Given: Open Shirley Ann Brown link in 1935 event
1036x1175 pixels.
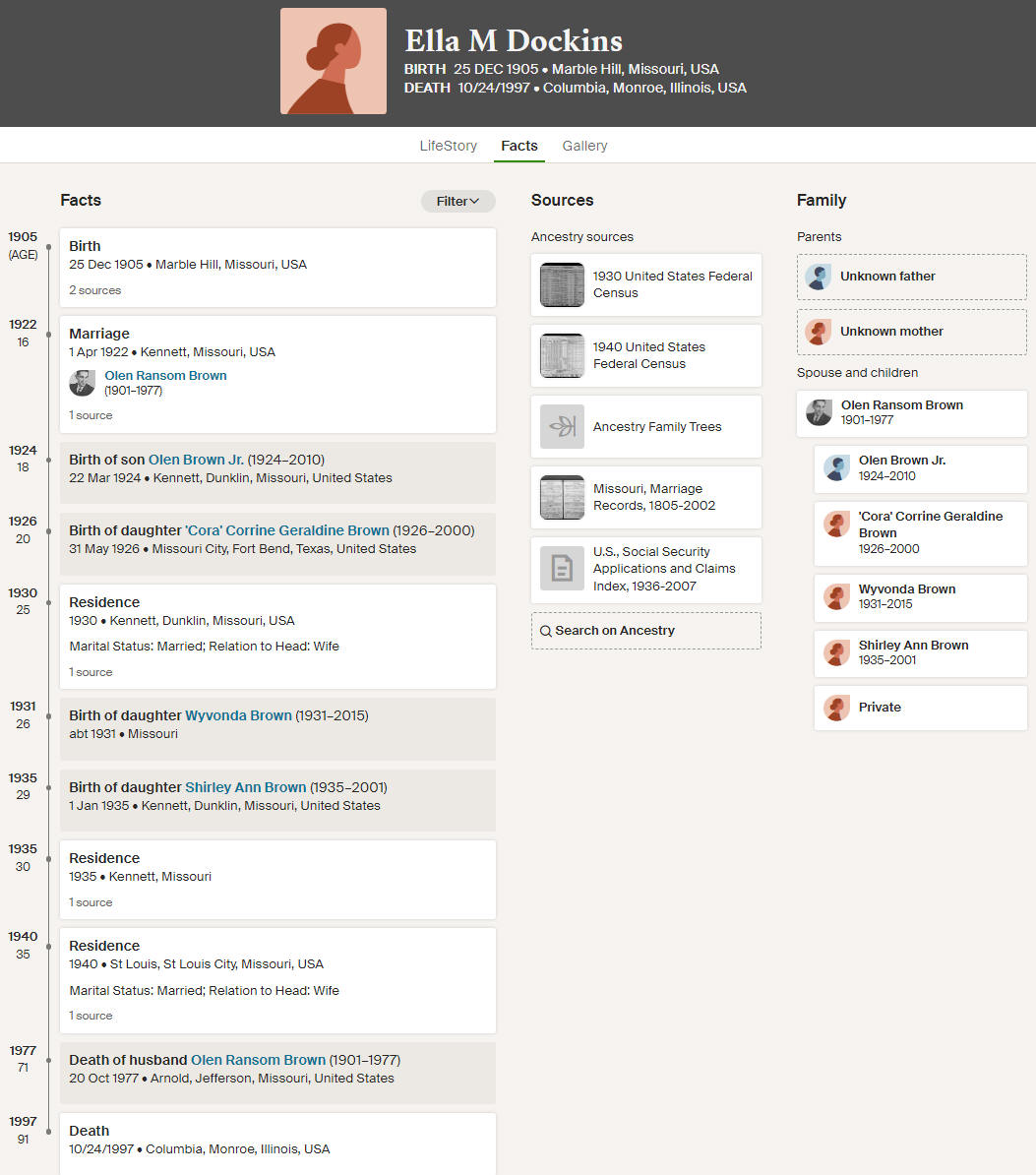Looking at the screenshot, I should click(x=246, y=787).
